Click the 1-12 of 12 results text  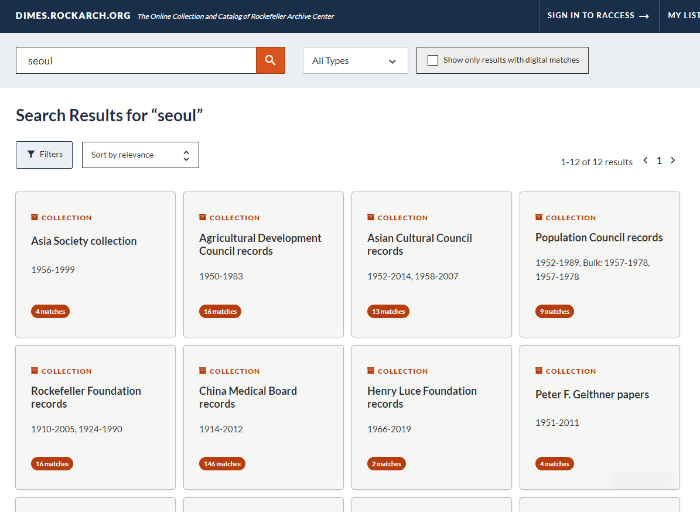pyautogui.click(x=597, y=162)
